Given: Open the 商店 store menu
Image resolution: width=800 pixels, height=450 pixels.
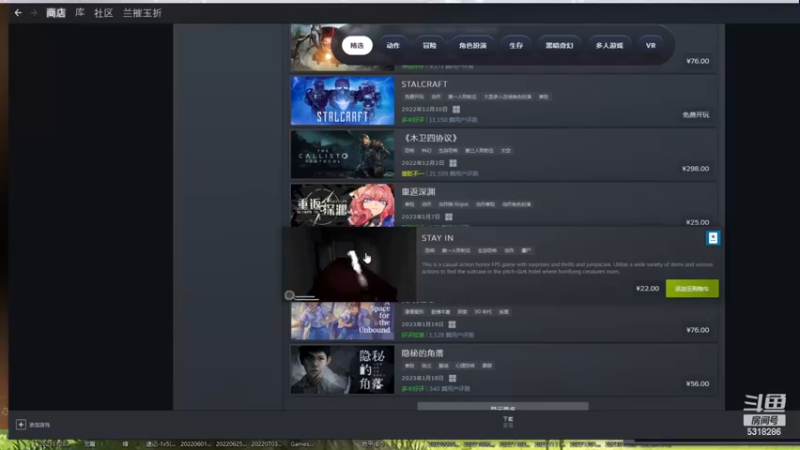Looking at the screenshot, I should (56, 13).
